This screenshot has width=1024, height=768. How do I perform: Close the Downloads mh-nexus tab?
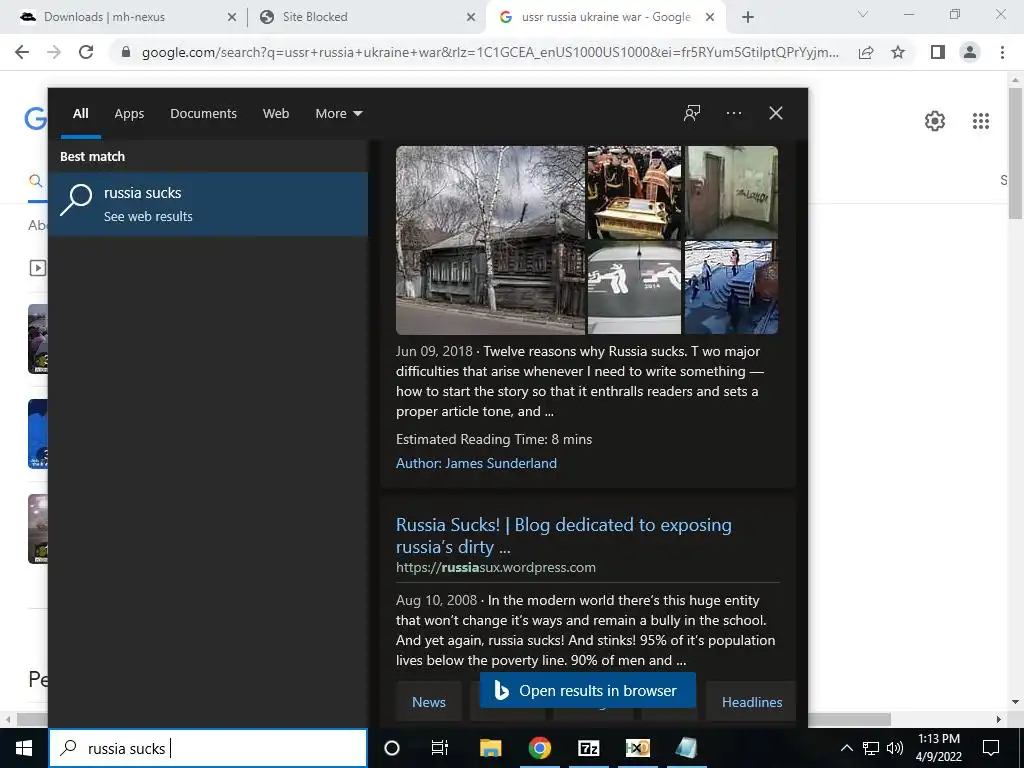coord(232,18)
